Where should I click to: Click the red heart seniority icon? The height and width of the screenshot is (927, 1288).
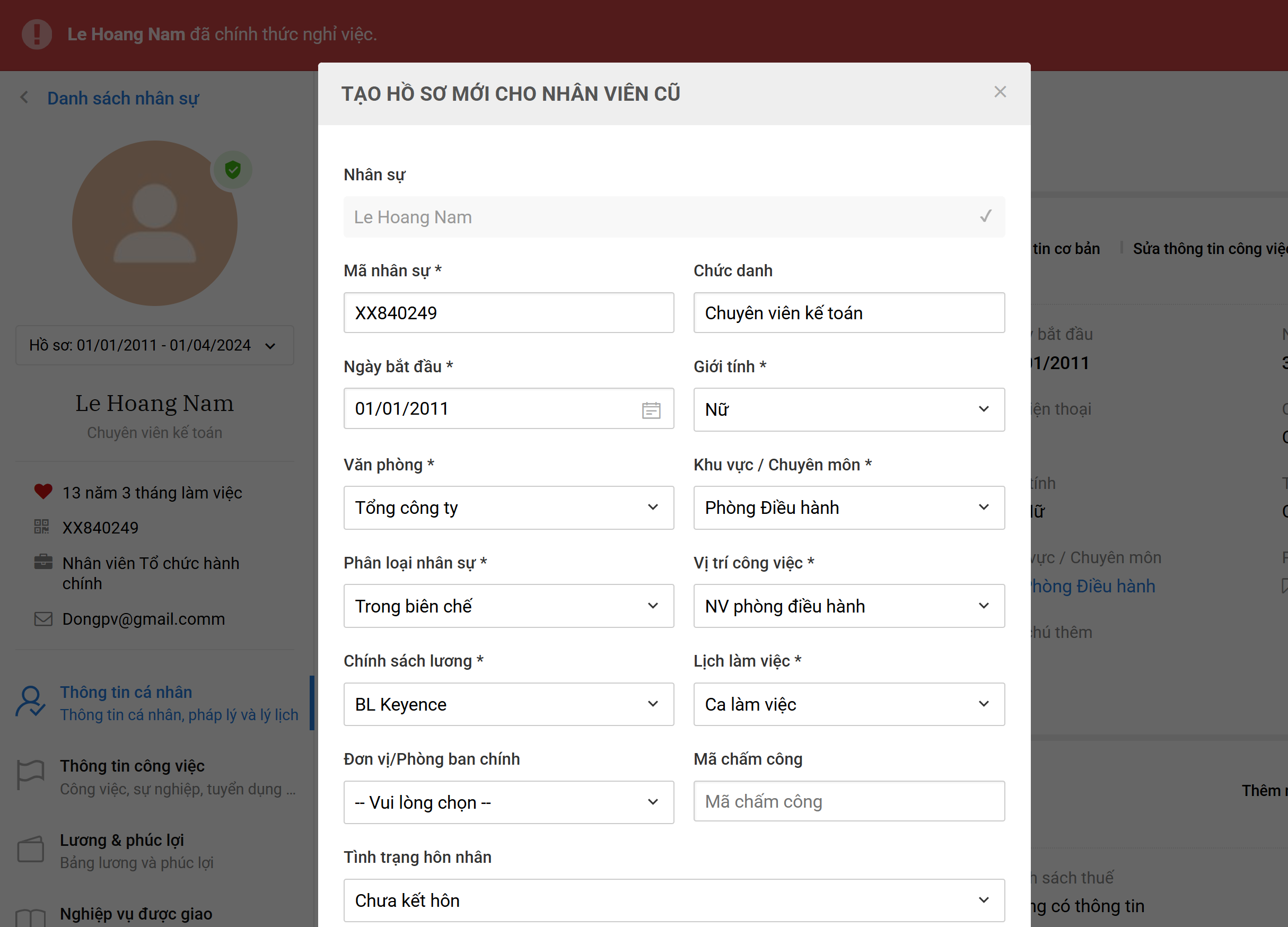pos(43,491)
